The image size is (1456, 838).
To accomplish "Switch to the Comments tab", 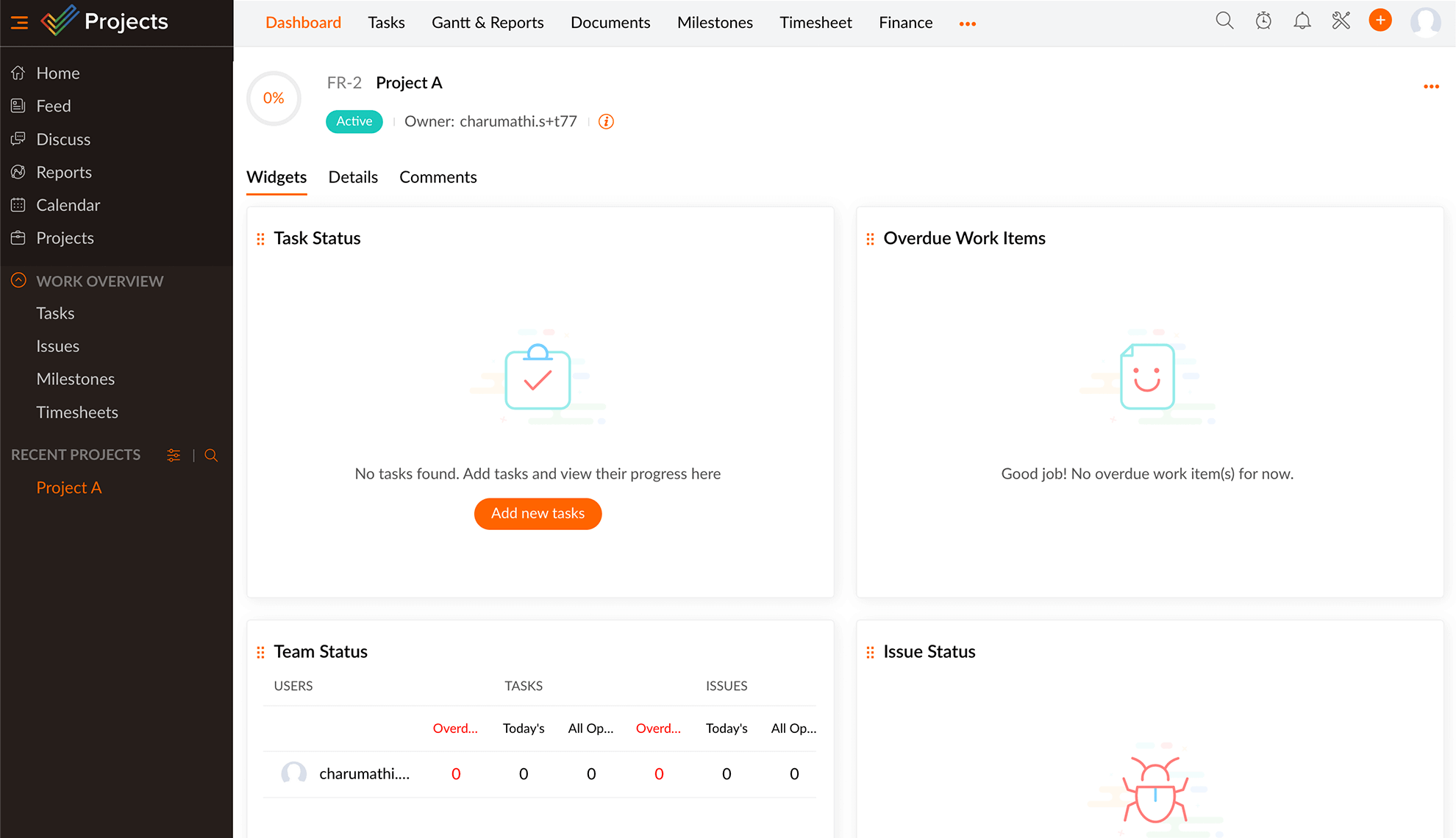I will coord(437,178).
